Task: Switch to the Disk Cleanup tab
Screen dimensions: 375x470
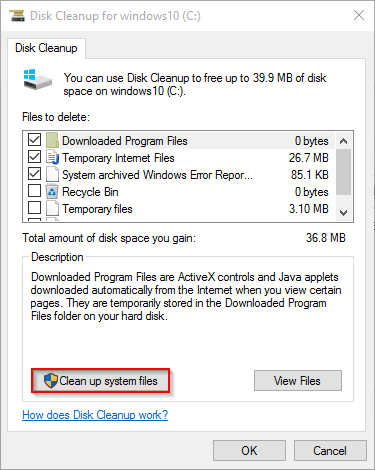Action: click(46, 48)
